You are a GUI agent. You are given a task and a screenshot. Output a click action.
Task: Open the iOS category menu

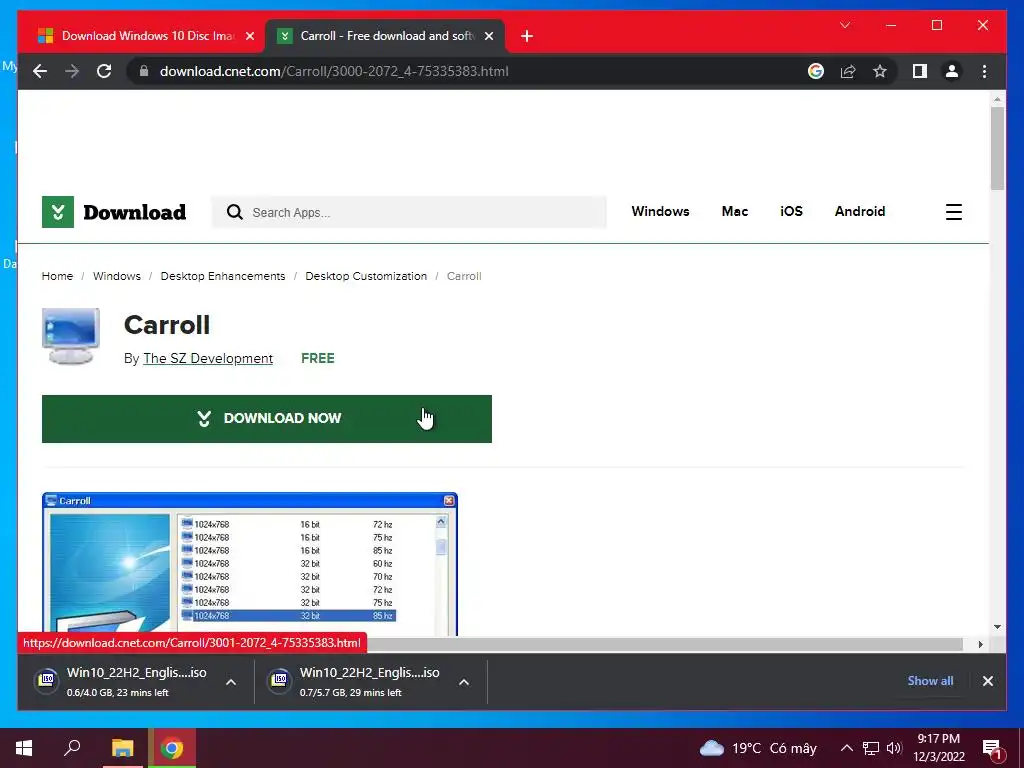tap(791, 212)
